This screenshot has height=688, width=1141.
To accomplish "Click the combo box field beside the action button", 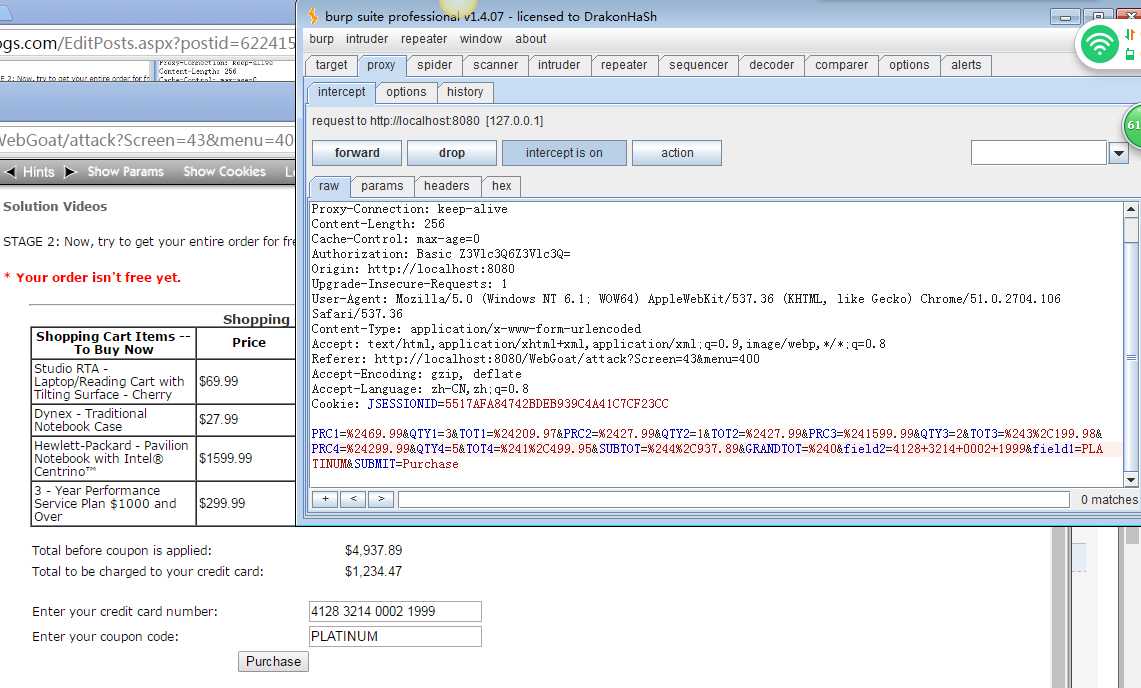I will coord(1038,153).
